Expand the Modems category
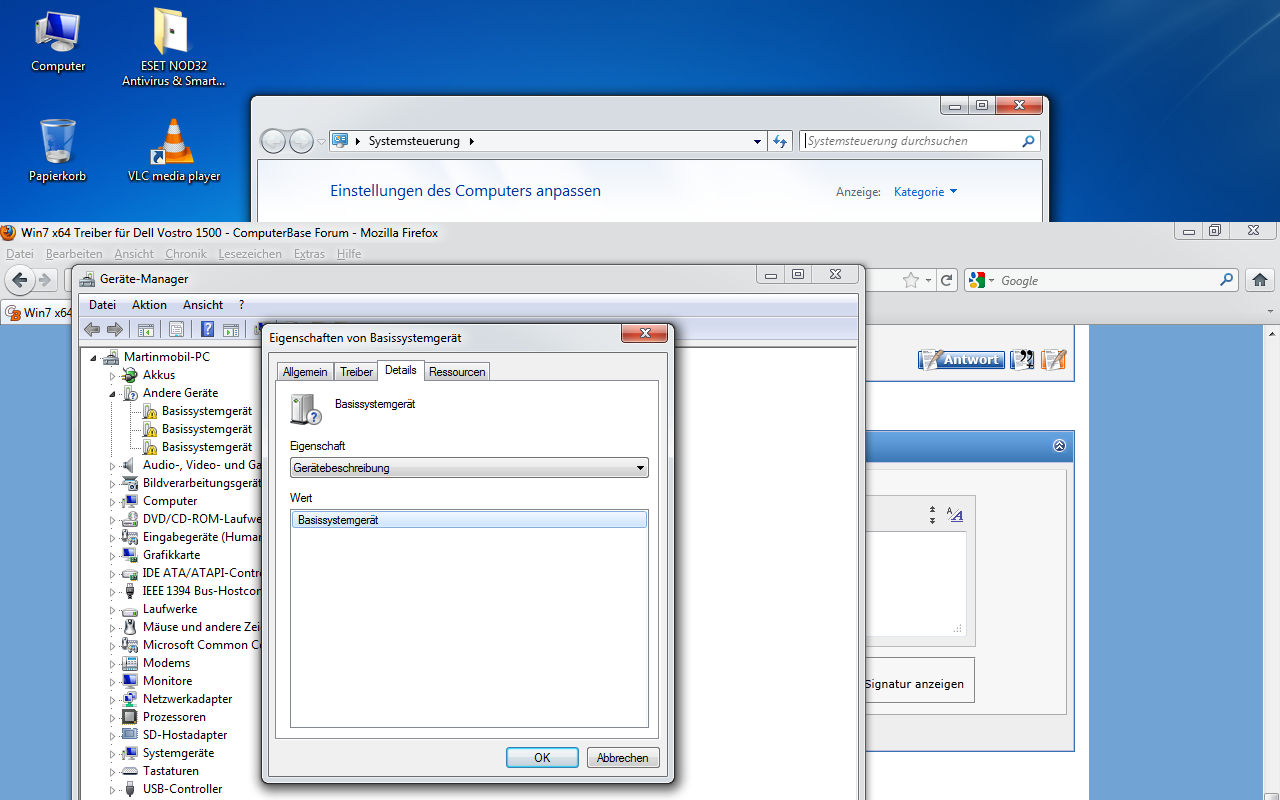Image resolution: width=1280 pixels, height=800 pixels. tap(113, 663)
